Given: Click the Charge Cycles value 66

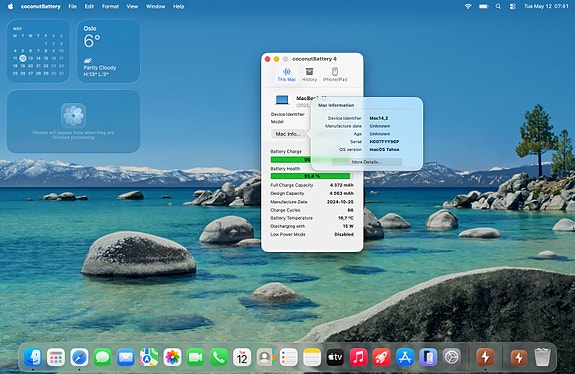Looking at the screenshot, I should click(351, 210).
